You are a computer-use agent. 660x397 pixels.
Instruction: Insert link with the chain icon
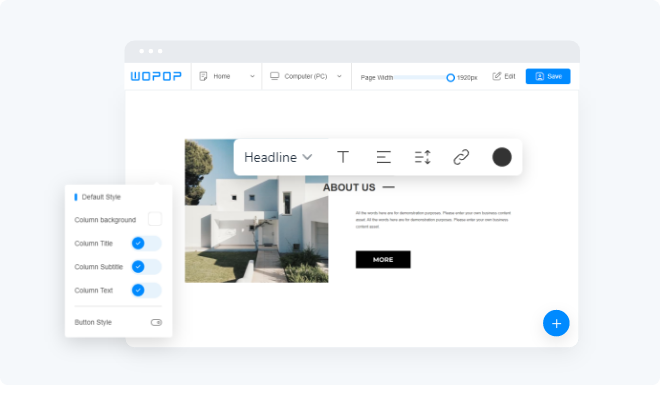point(461,157)
